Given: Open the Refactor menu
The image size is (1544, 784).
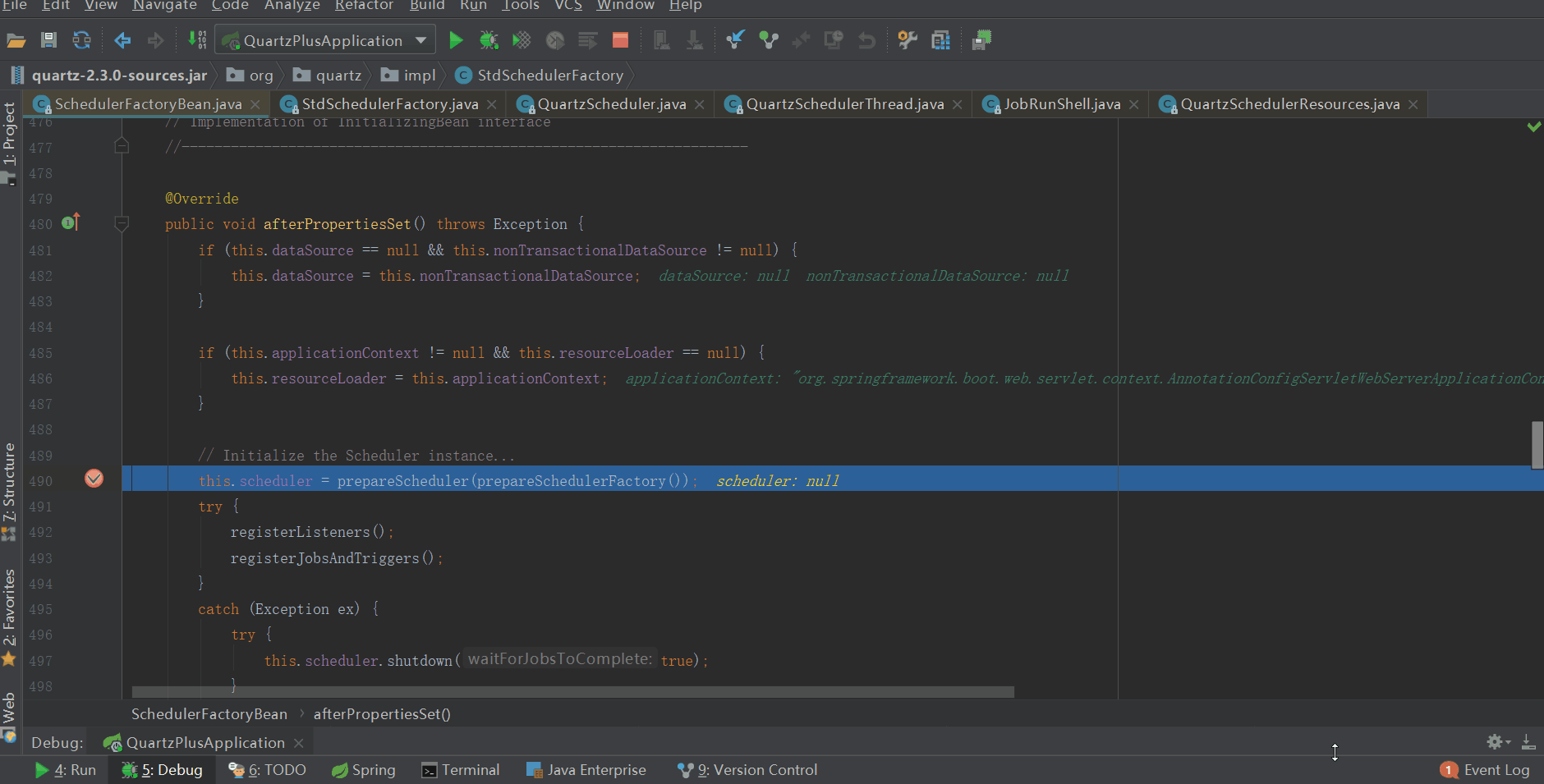Looking at the screenshot, I should pos(364,6).
